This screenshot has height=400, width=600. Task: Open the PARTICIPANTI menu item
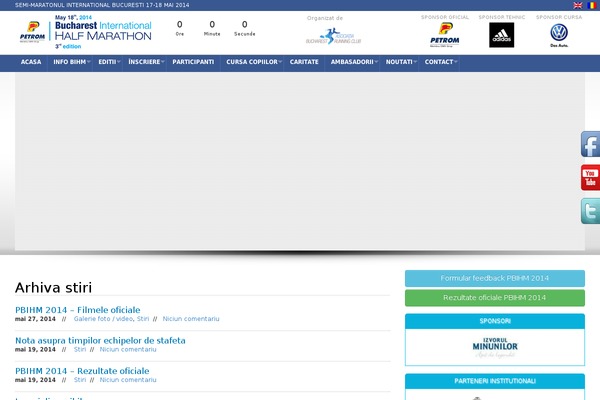193,62
